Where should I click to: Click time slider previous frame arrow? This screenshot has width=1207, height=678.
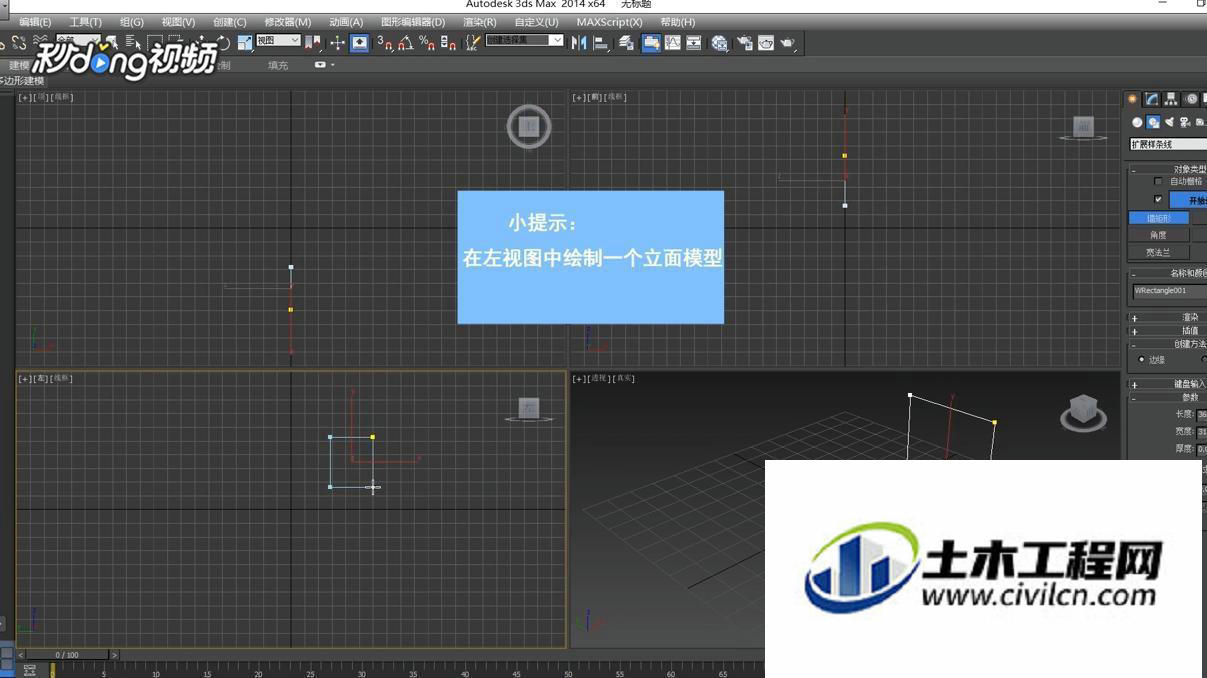21,655
